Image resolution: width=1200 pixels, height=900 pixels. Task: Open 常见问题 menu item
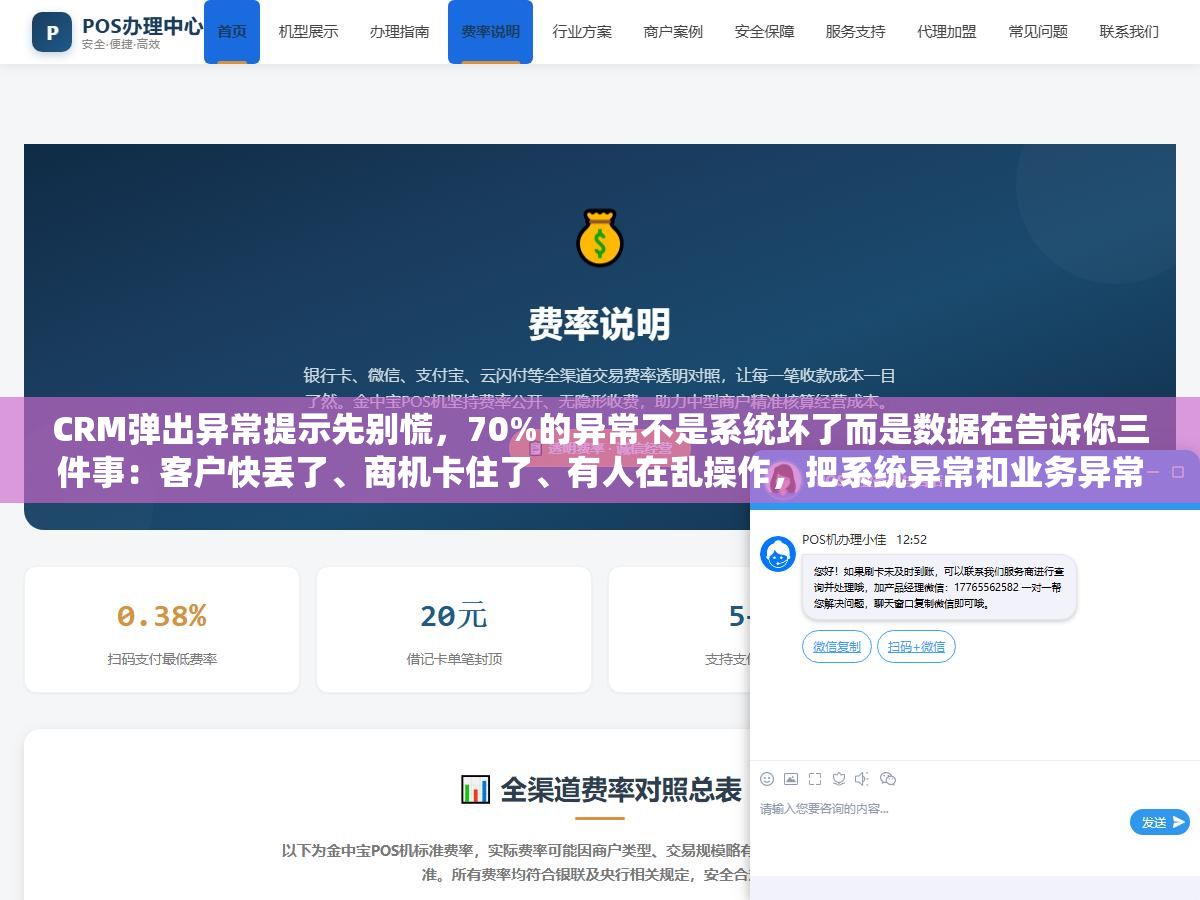click(1038, 32)
